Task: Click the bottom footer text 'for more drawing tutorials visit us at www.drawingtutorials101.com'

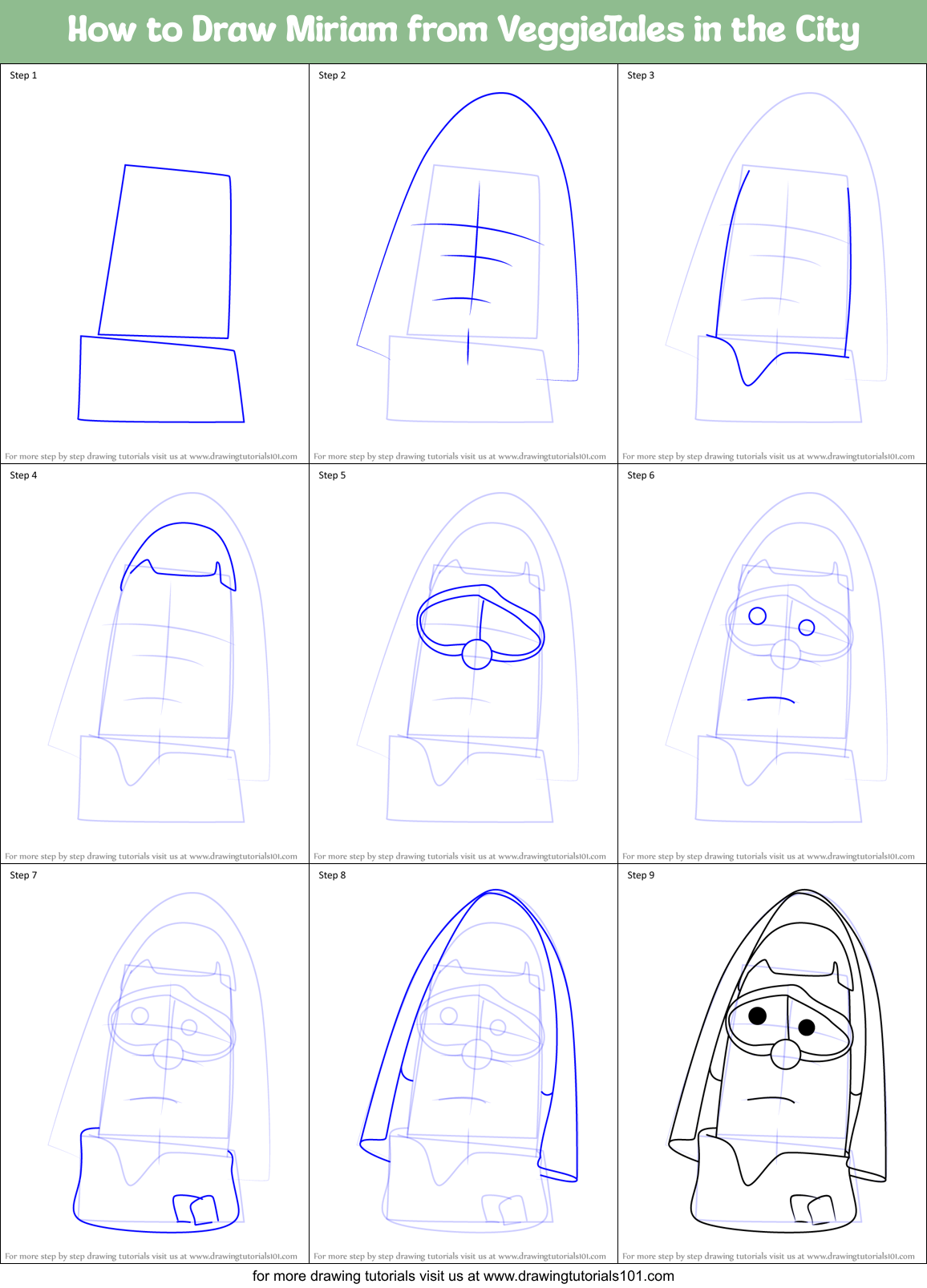Action: coord(463,1276)
